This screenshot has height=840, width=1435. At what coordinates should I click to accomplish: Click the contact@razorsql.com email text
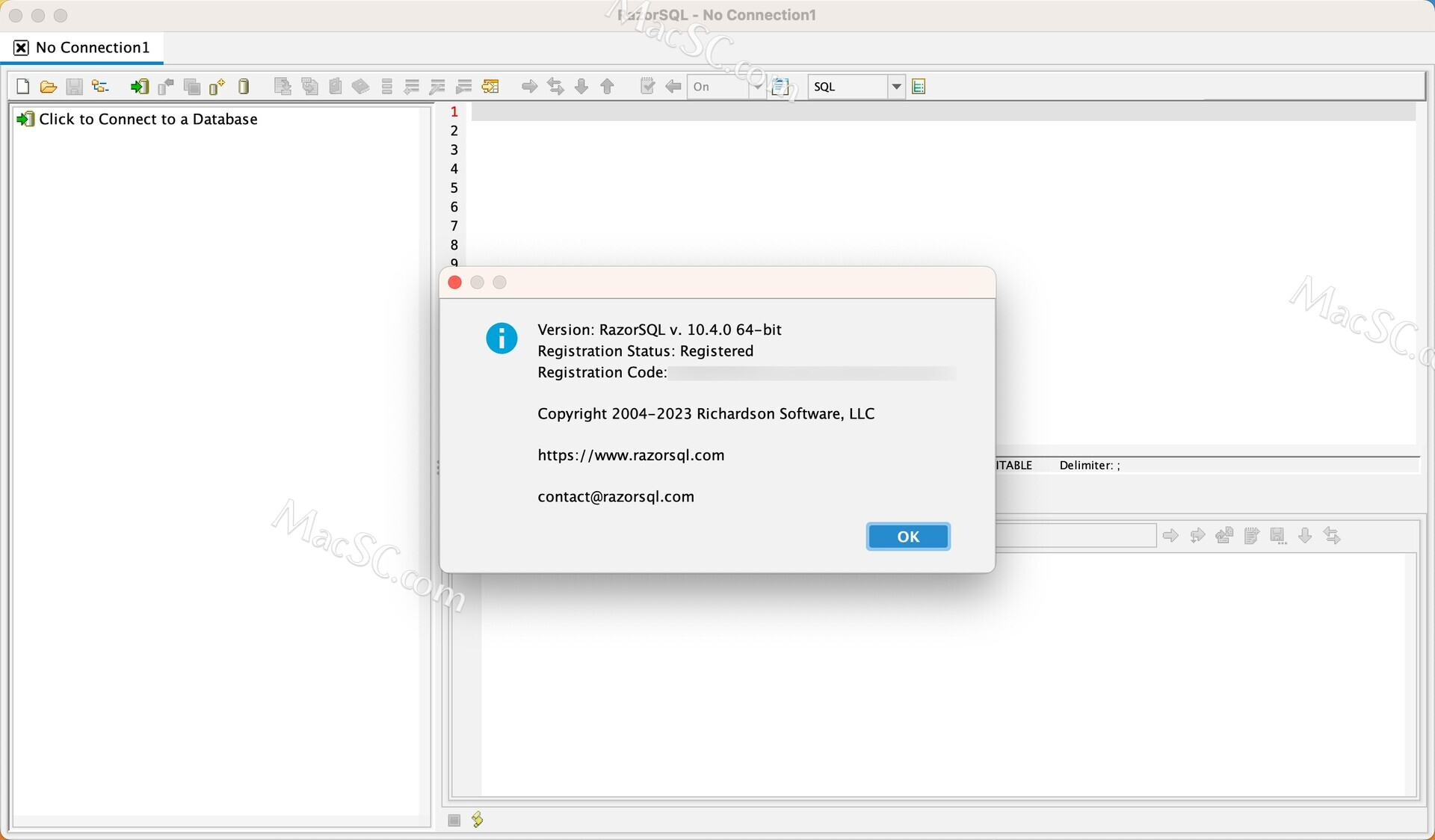[x=616, y=497]
